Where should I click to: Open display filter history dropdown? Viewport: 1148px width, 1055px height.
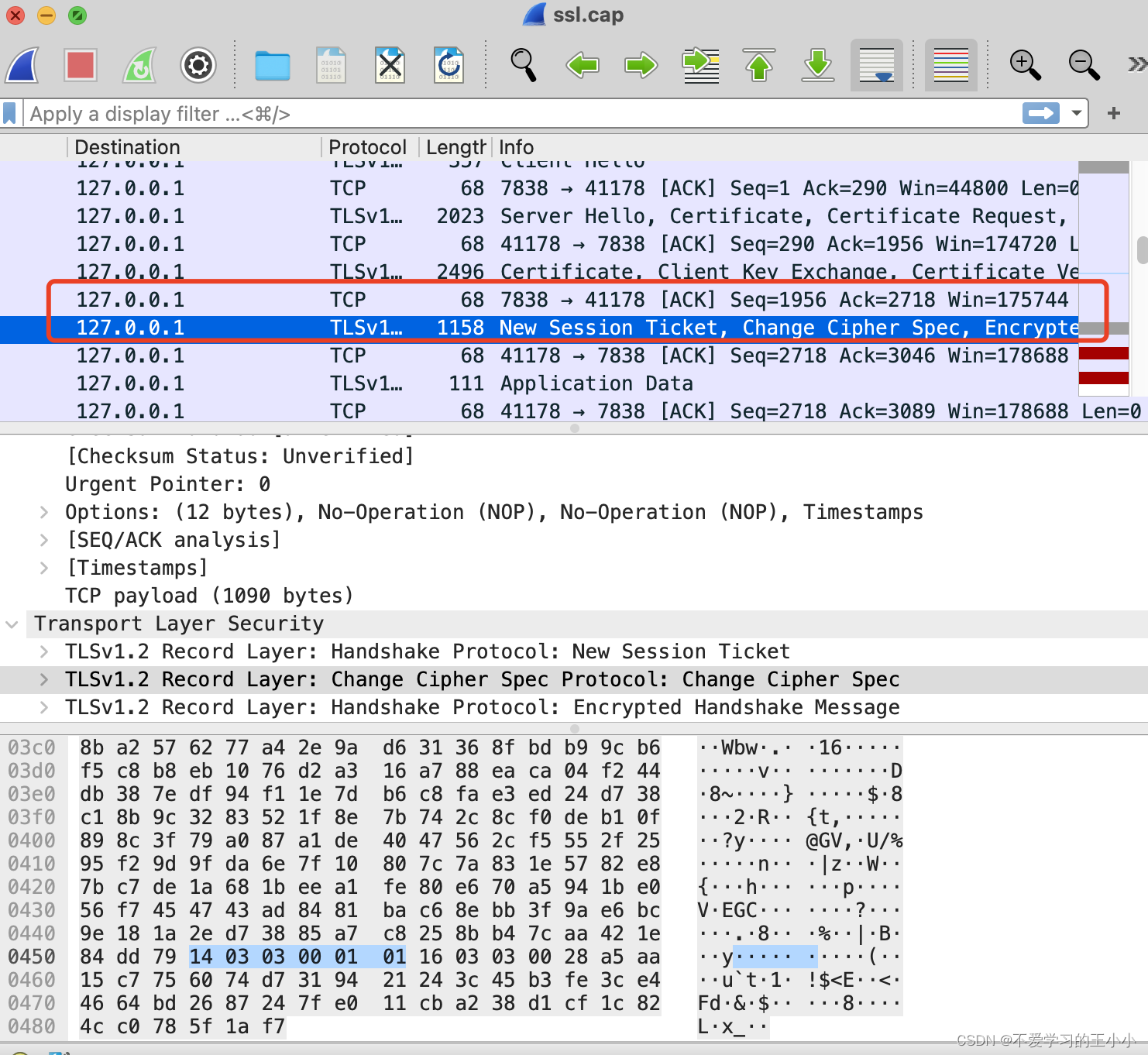[x=1076, y=114]
